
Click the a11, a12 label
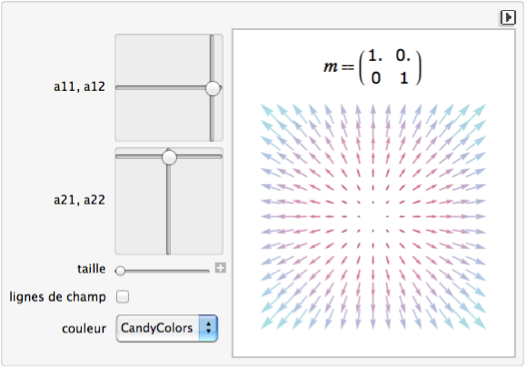pos(80,87)
